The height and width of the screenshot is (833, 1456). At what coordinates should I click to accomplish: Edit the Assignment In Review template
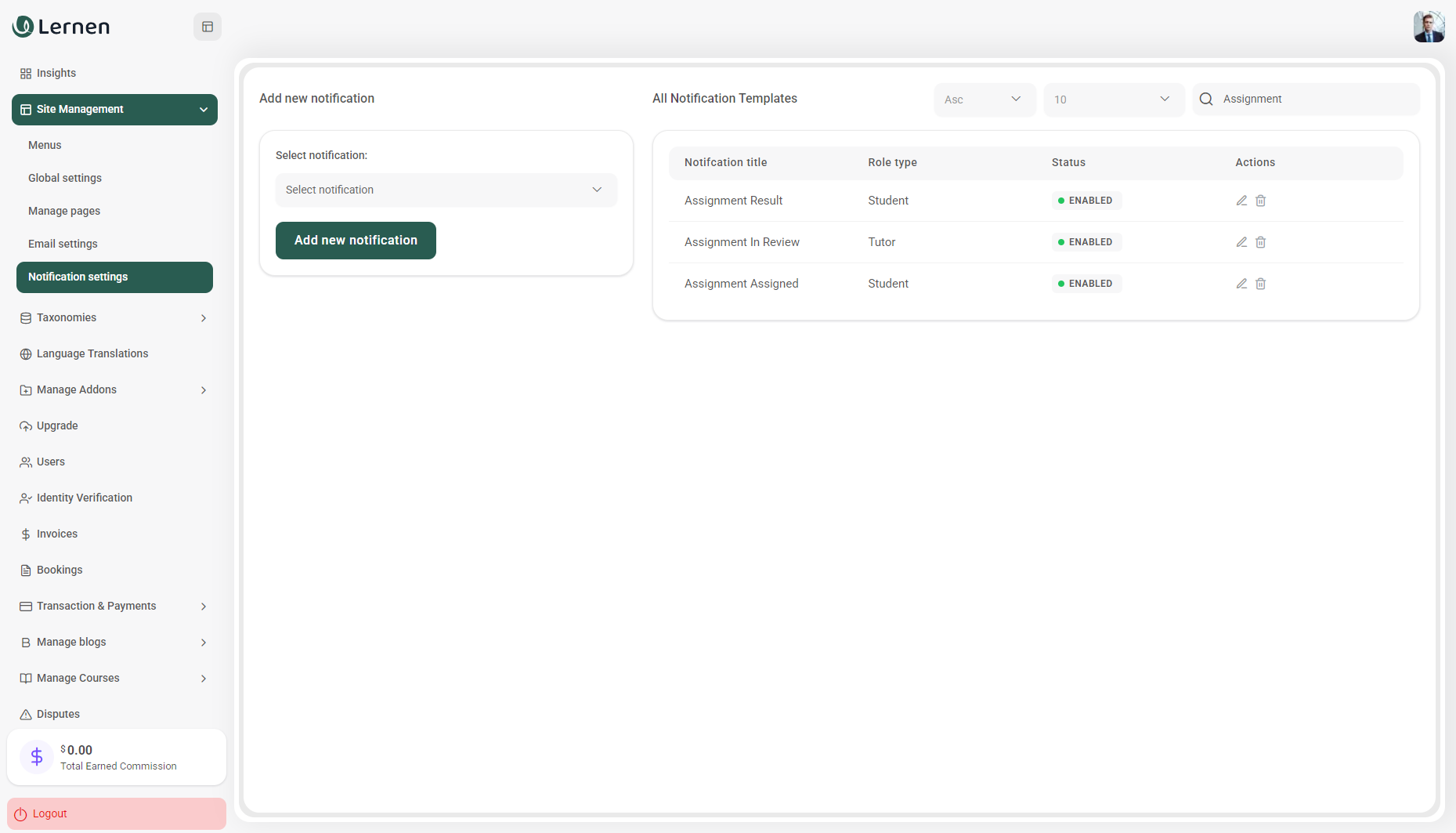[x=1241, y=242]
